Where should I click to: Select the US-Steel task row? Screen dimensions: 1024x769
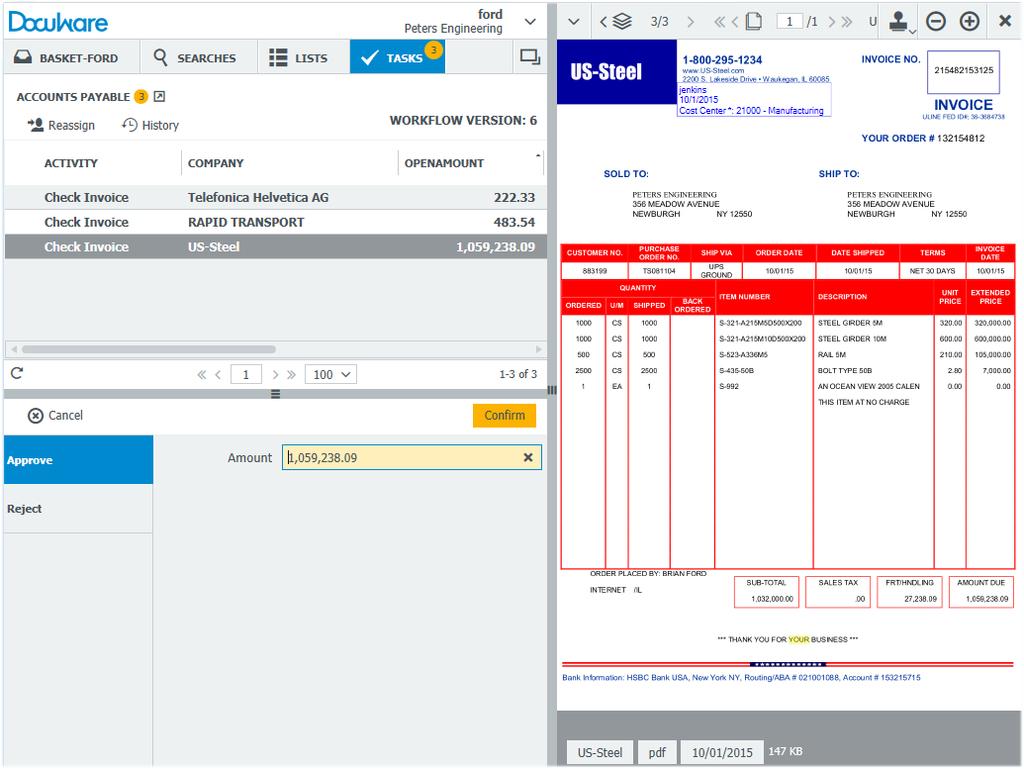click(276, 247)
